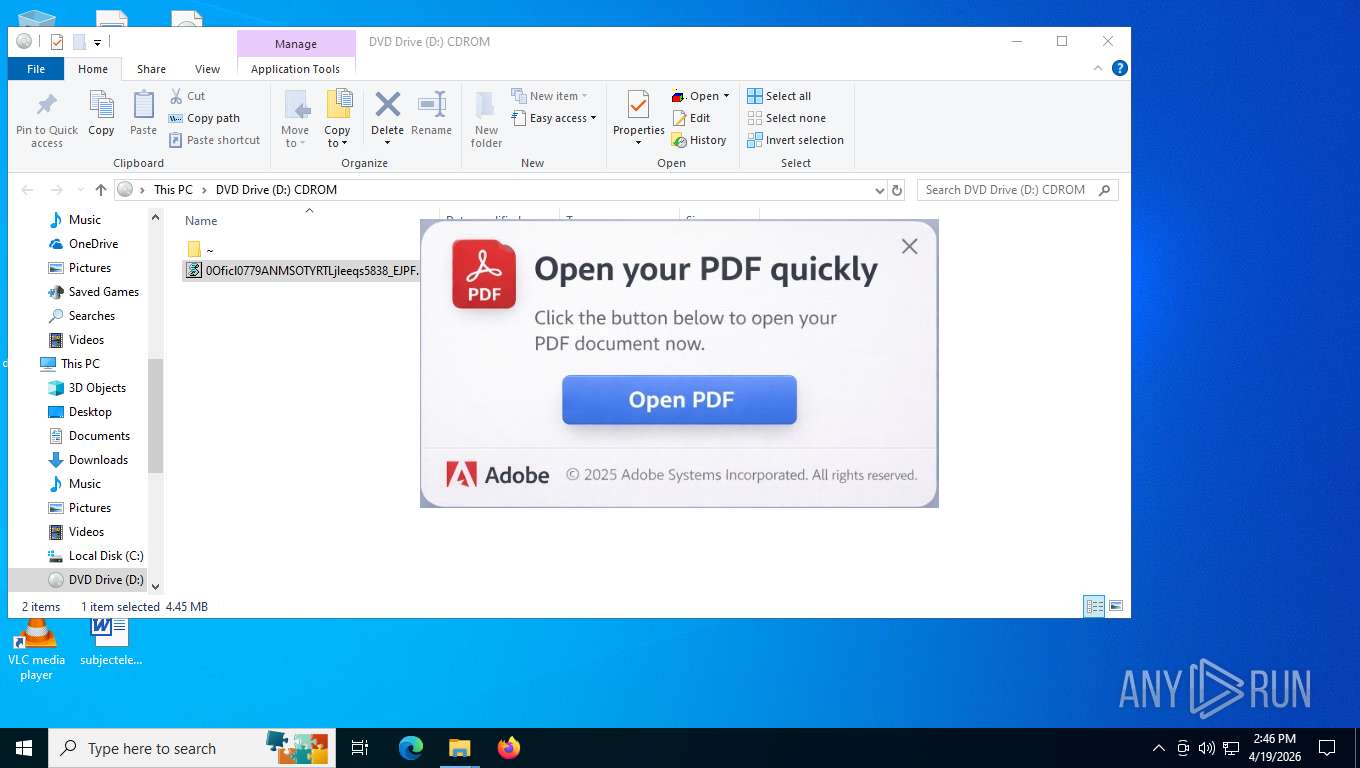Image resolution: width=1360 pixels, height=768 pixels.
Task: Close the Open your PDF quickly popup
Action: click(909, 246)
